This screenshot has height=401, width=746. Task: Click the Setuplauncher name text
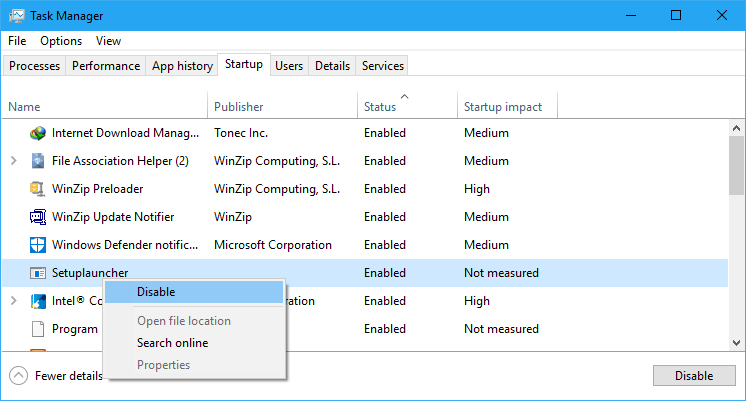(x=90, y=273)
